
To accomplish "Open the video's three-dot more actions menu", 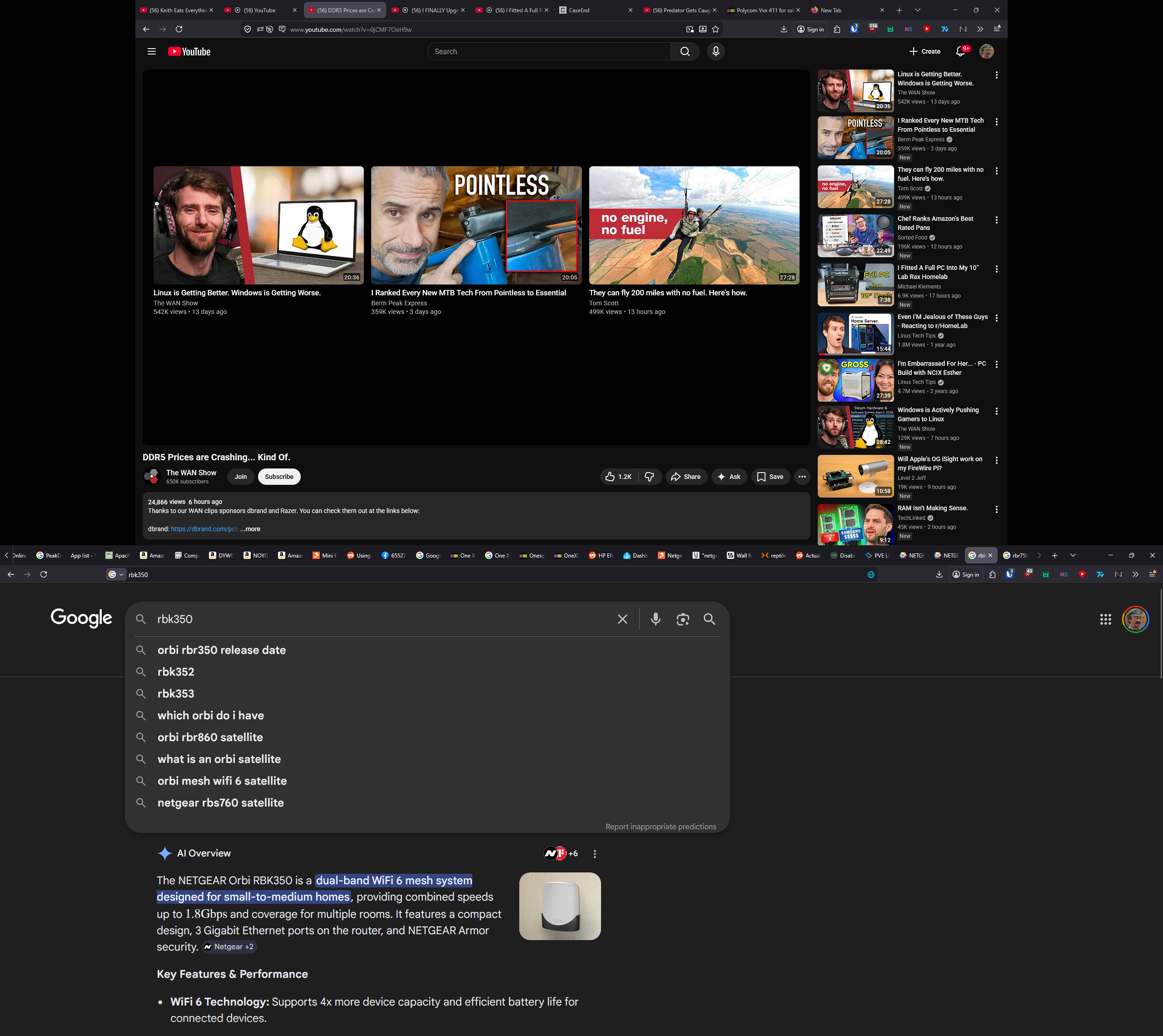I will (802, 477).
